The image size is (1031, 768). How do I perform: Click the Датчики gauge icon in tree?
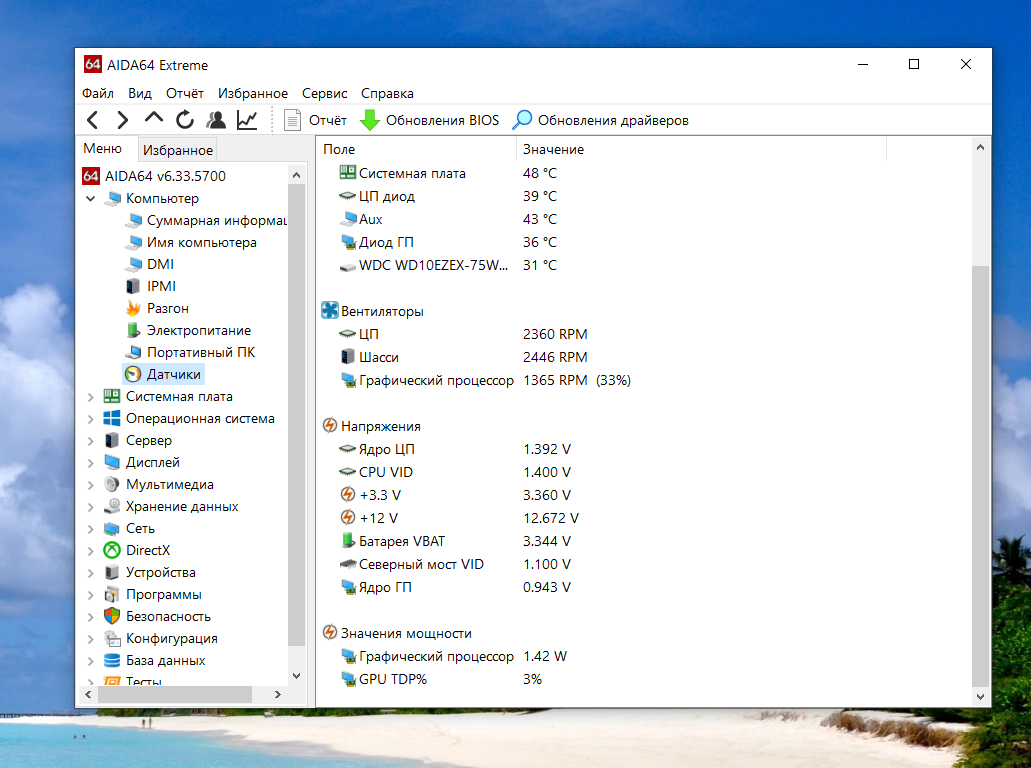click(x=133, y=374)
